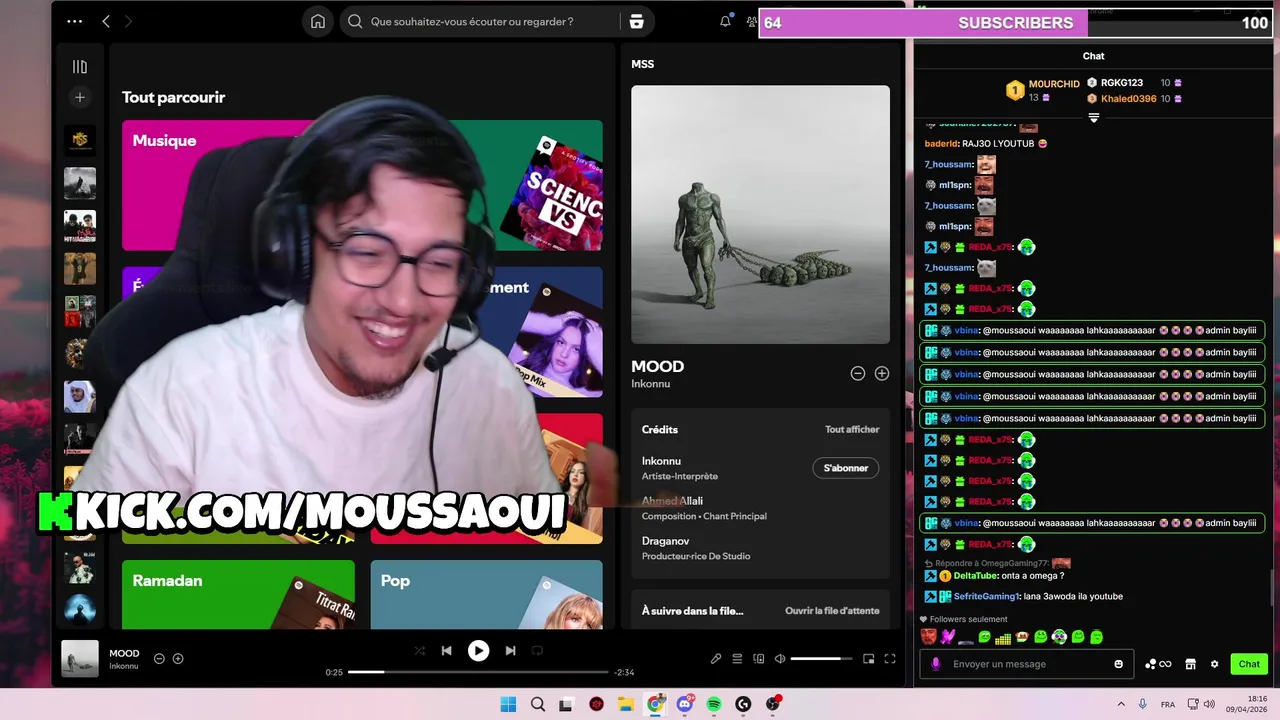This screenshot has height=720, width=1280.
Task: Click the Envoyer un message field
Action: click(x=1025, y=664)
